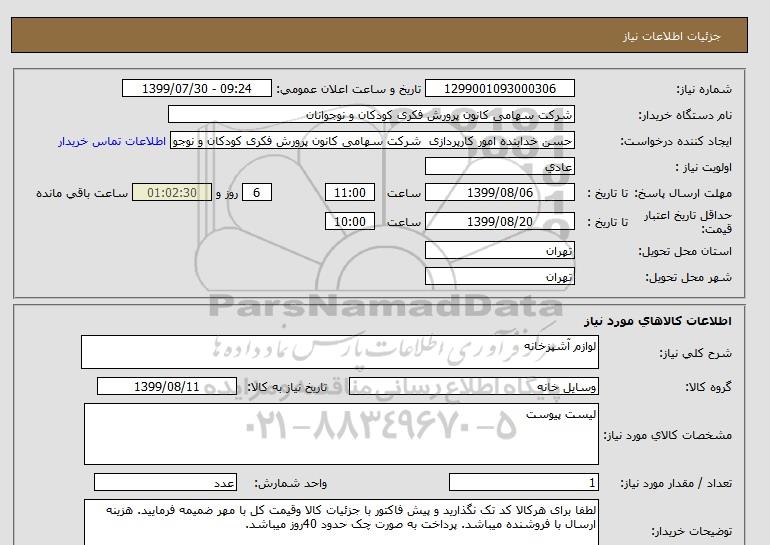The width and height of the screenshot is (770, 545).
Task: Click the need number field 1299001093000306
Action: coord(499,88)
